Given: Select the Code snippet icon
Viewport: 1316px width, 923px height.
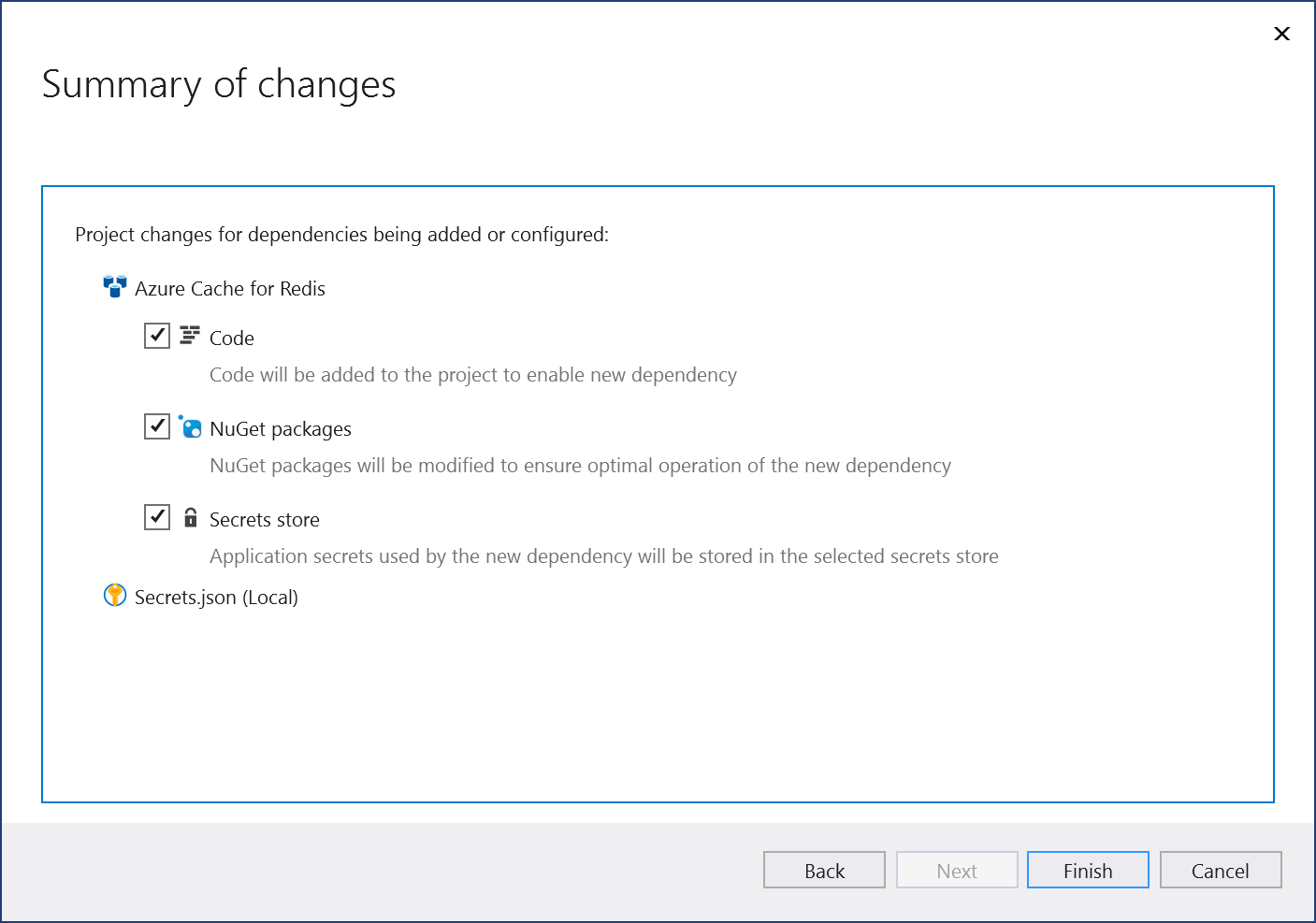Looking at the screenshot, I should pos(191,335).
